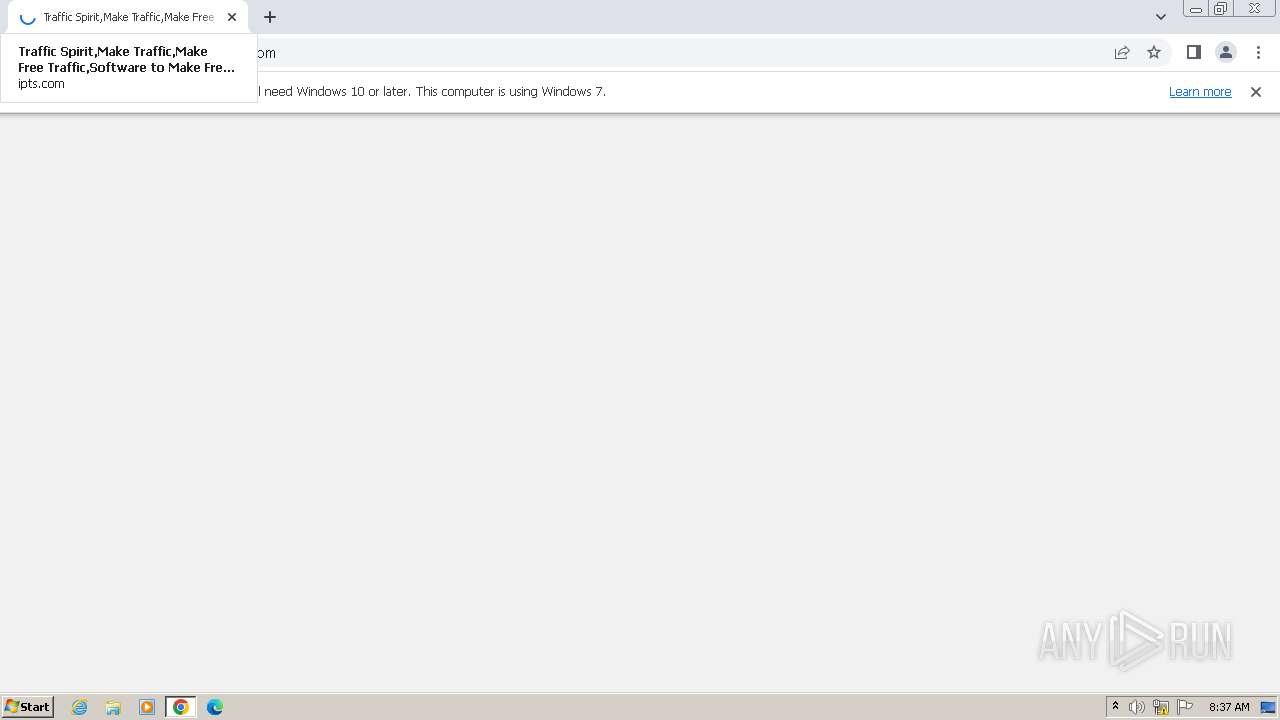Minimize the Chrome window
This screenshot has width=1280, height=720.
pos(1196,9)
